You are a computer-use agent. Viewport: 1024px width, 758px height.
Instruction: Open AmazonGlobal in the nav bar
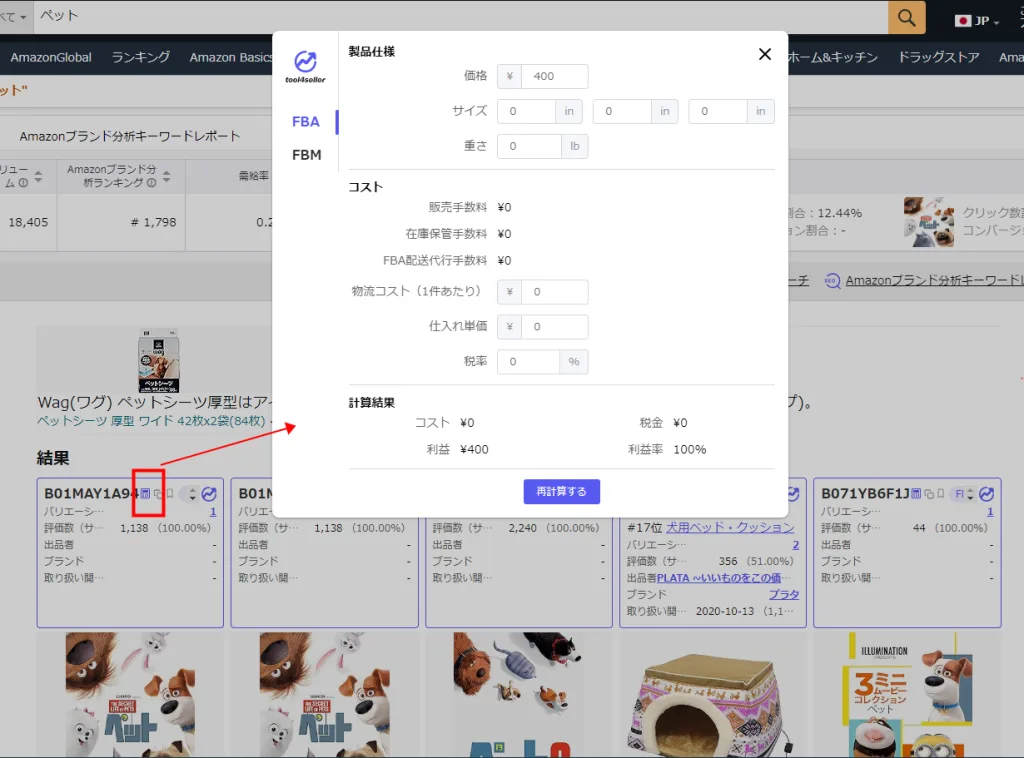point(51,57)
